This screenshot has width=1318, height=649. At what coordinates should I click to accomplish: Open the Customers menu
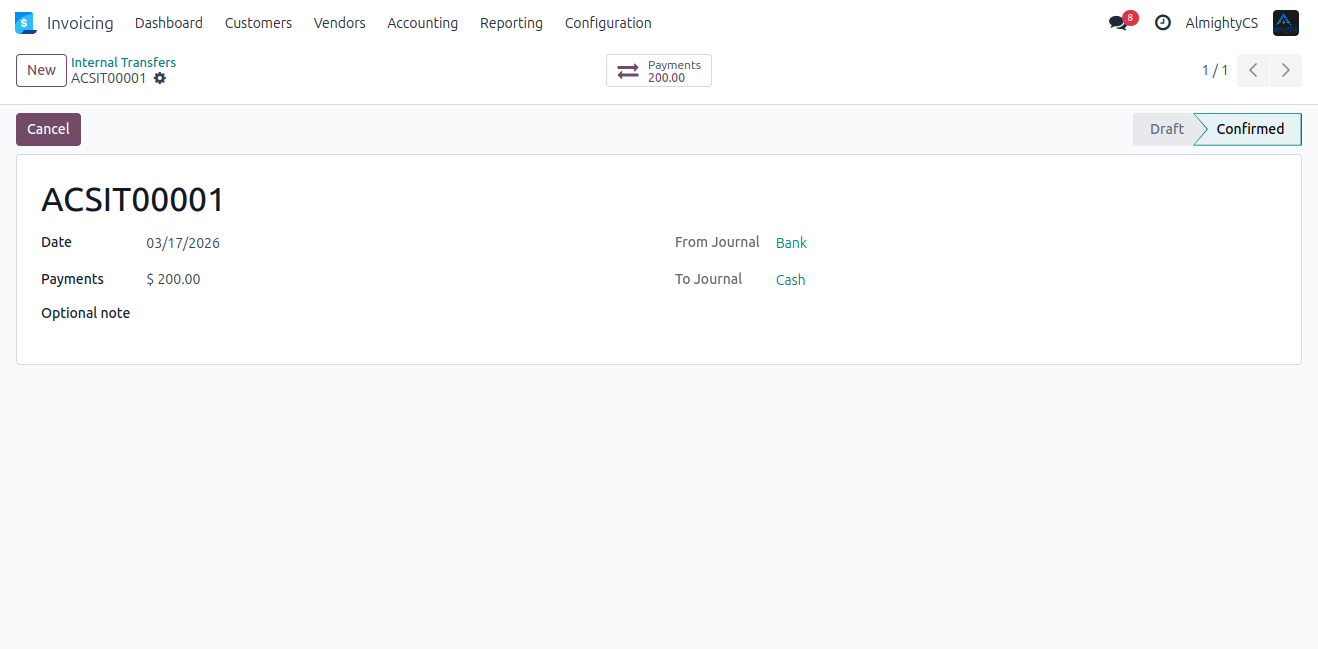coord(258,23)
